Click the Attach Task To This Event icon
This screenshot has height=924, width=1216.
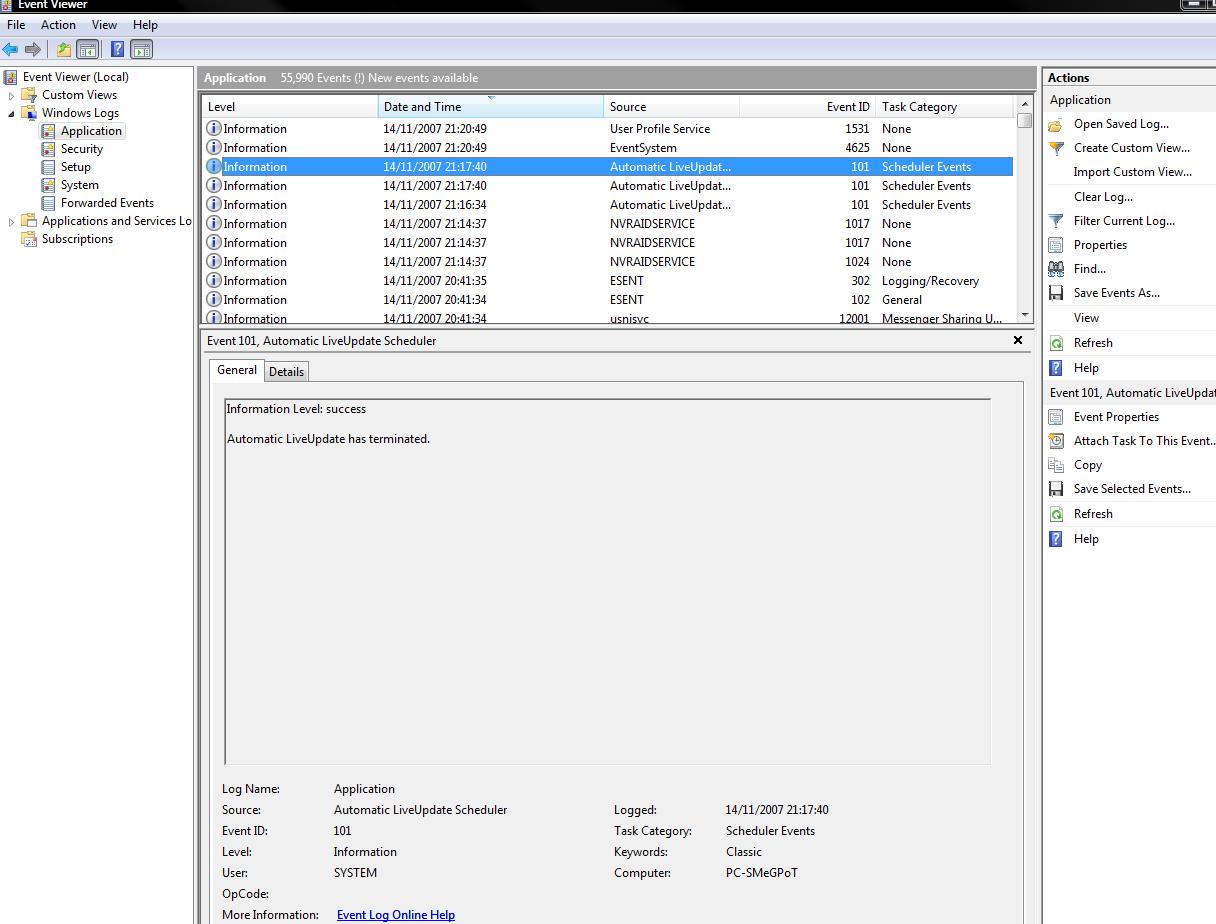click(x=1056, y=441)
